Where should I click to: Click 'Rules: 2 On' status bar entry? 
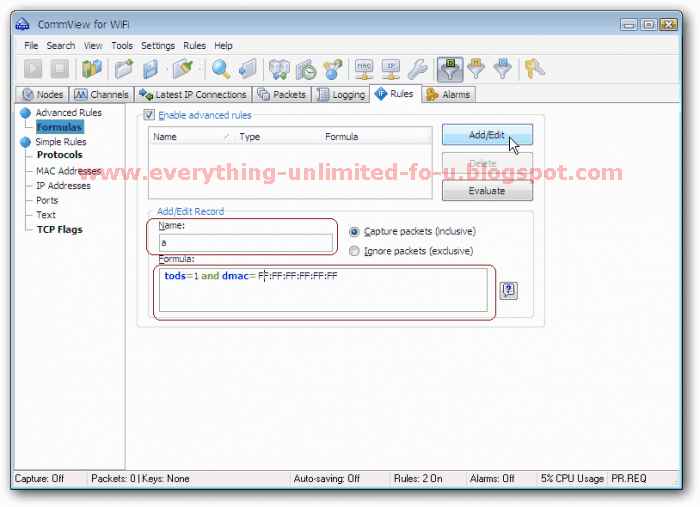pyautogui.click(x=418, y=478)
